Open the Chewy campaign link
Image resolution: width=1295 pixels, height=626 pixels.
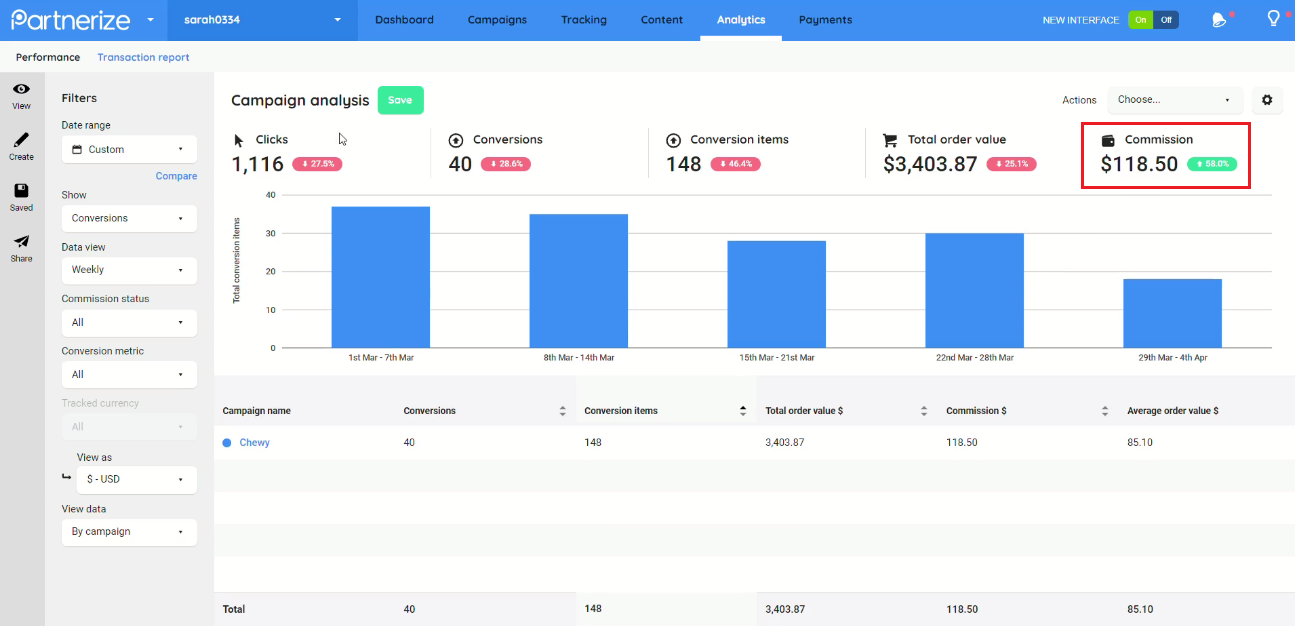tap(254, 442)
